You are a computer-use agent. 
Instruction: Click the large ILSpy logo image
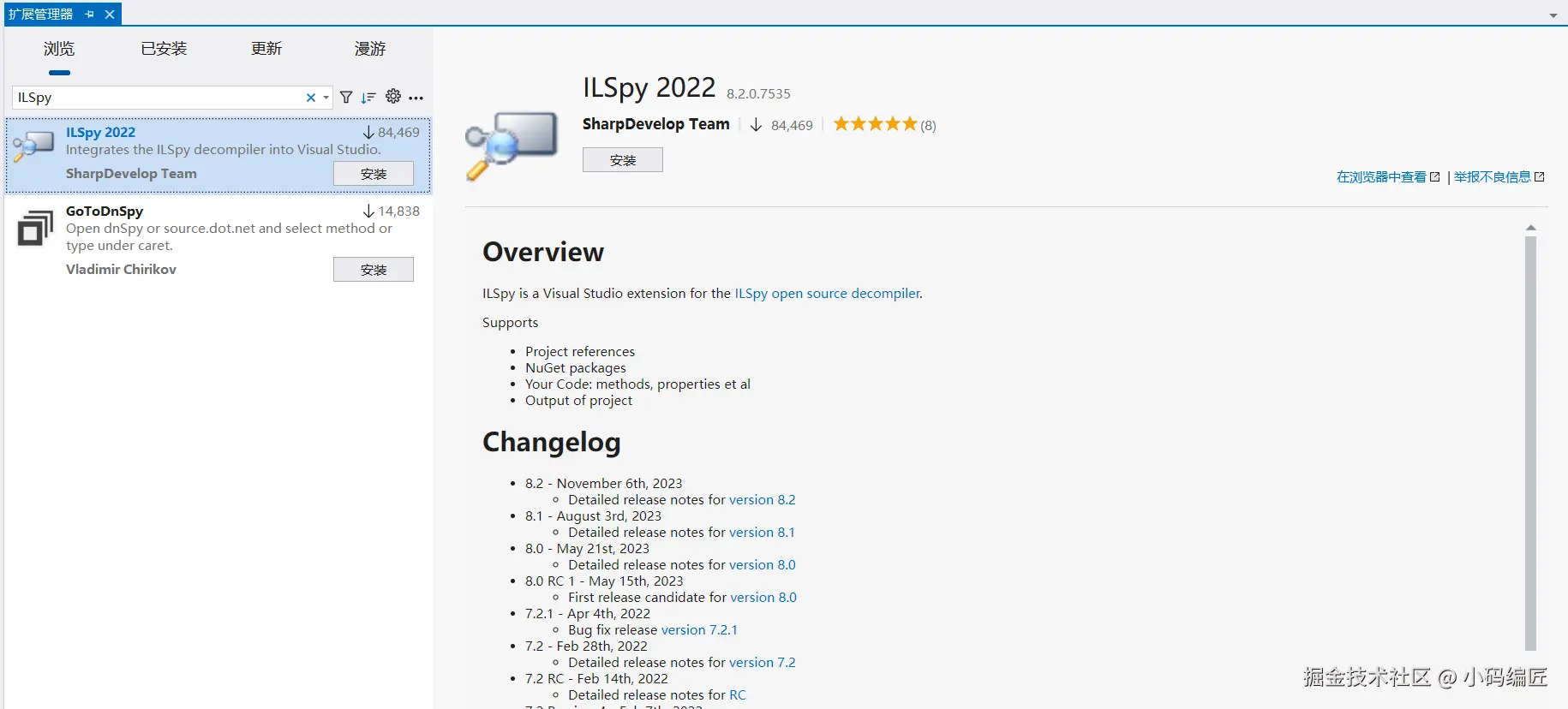(511, 145)
